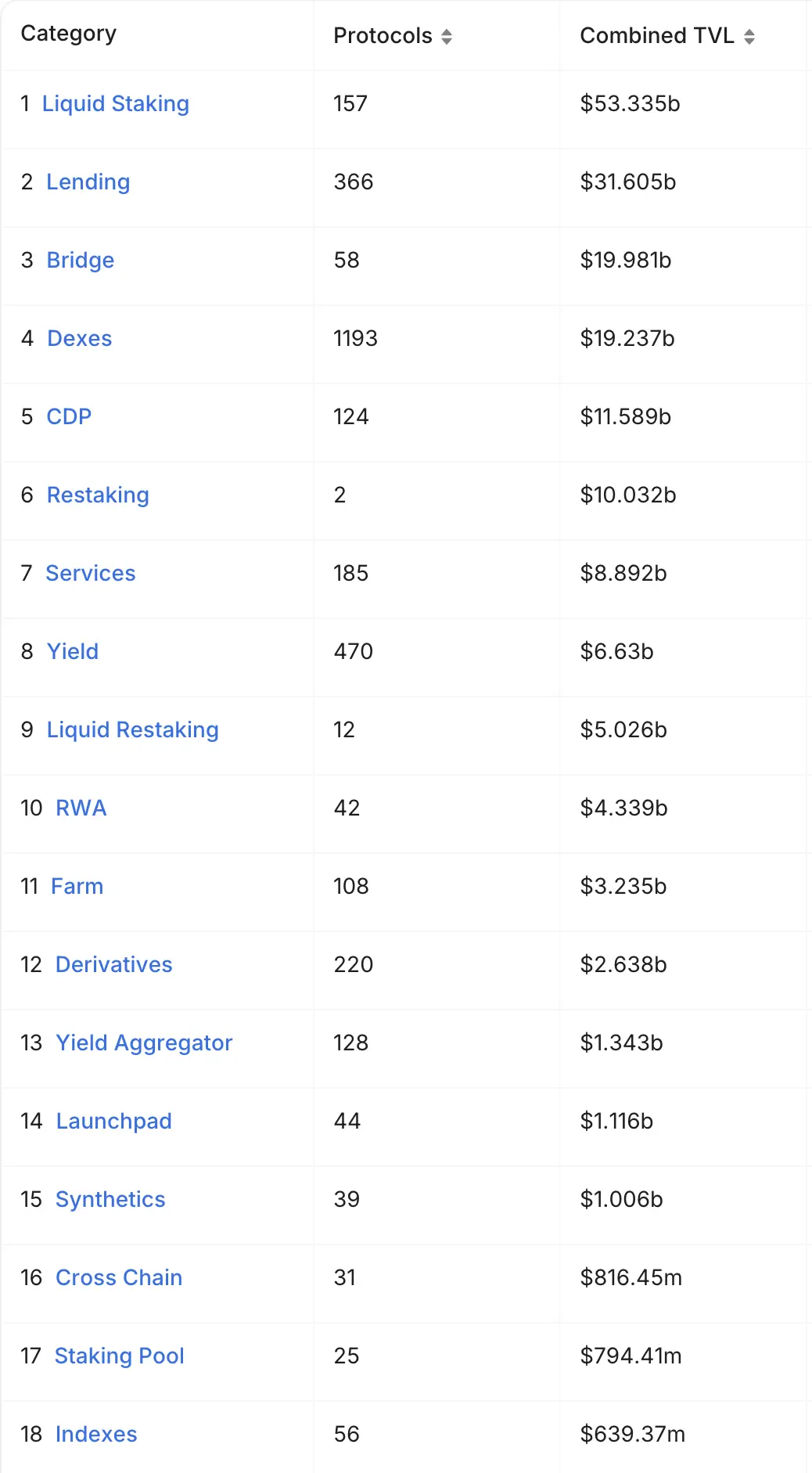Open the CDP category page
The height and width of the screenshot is (1473, 812).
pyautogui.click(x=69, y=417)
